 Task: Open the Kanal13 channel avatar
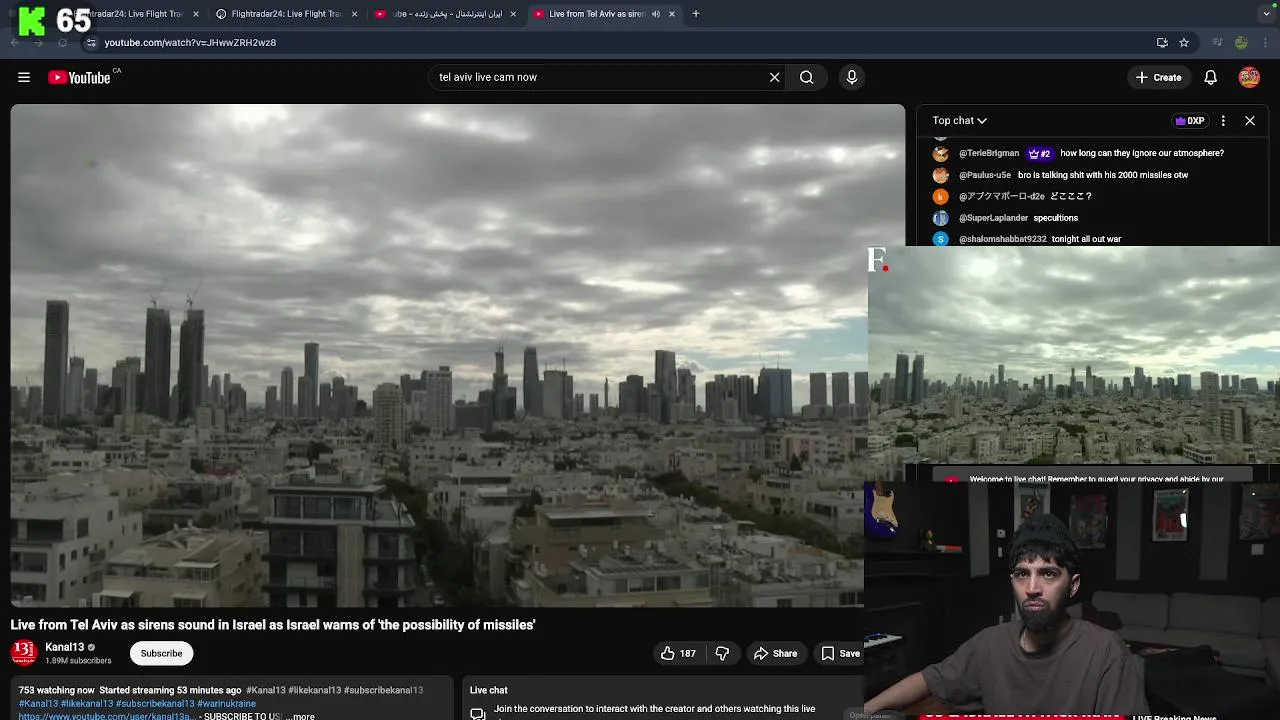pos(24,653)
